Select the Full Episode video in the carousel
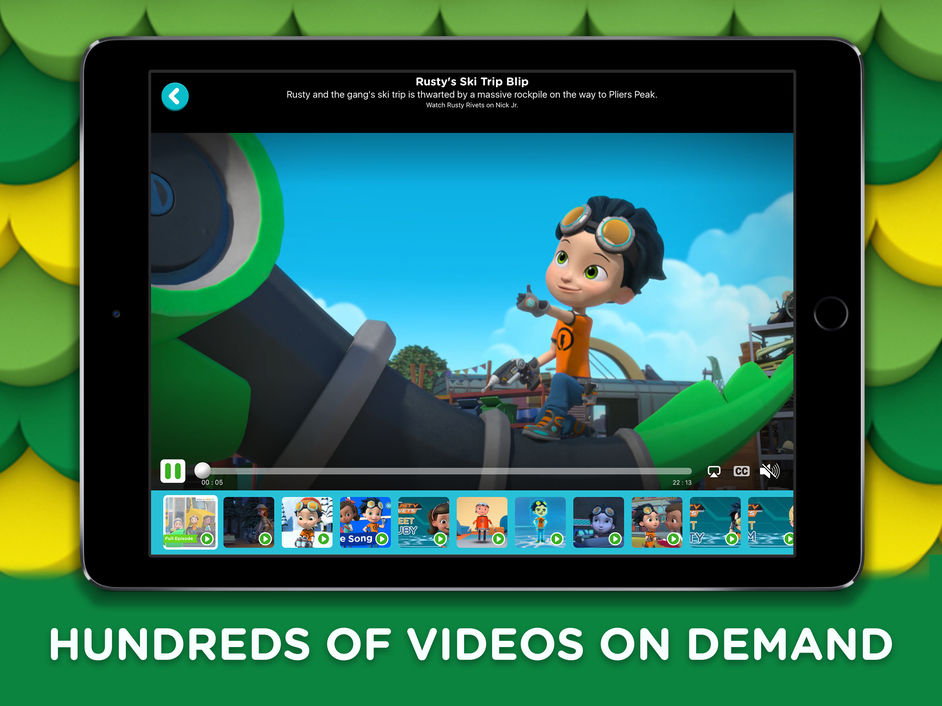Viewport: 942px width, 706px height. coord(188,520)
